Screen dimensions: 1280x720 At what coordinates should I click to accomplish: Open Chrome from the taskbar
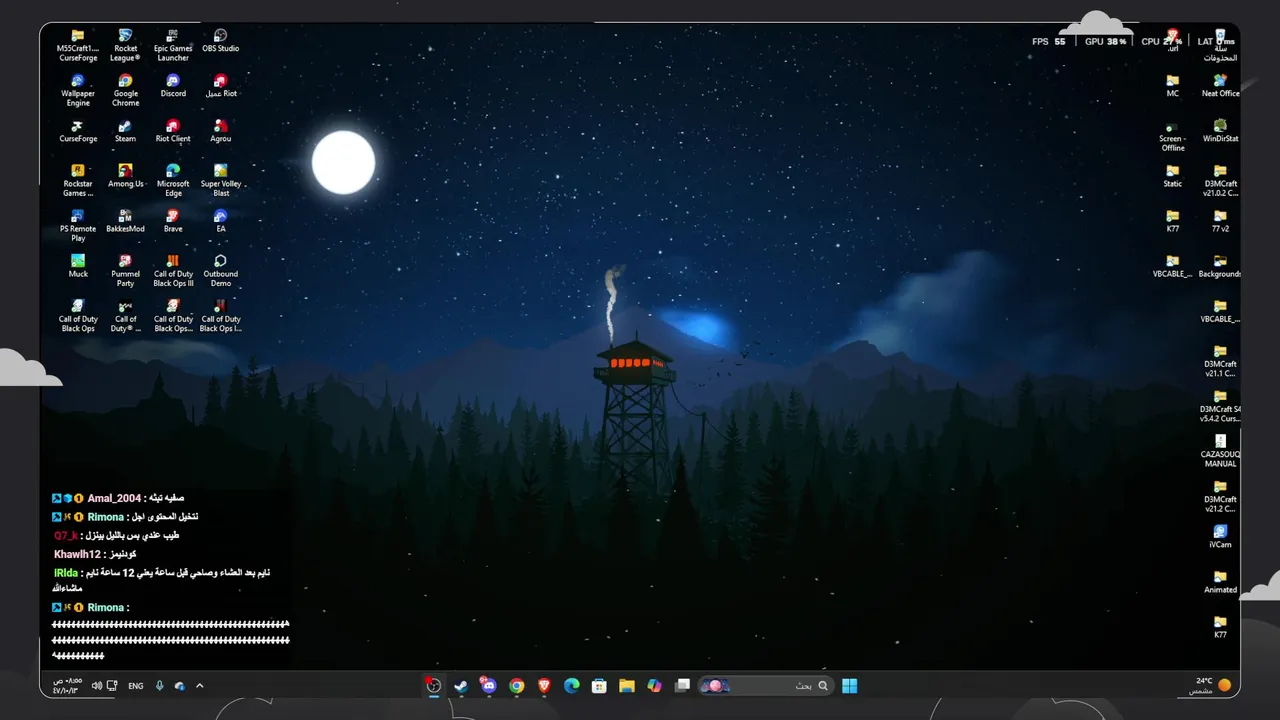[x=516, y=685]
